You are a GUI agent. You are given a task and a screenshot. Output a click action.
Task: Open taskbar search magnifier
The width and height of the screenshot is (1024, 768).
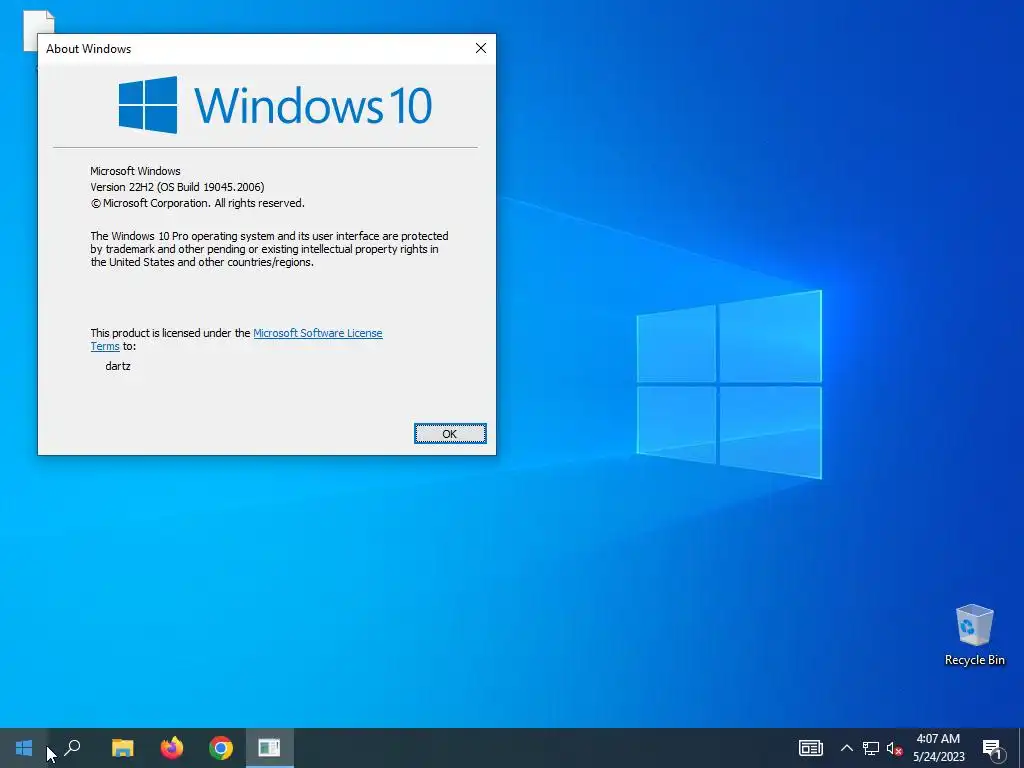tap(72, 748)
